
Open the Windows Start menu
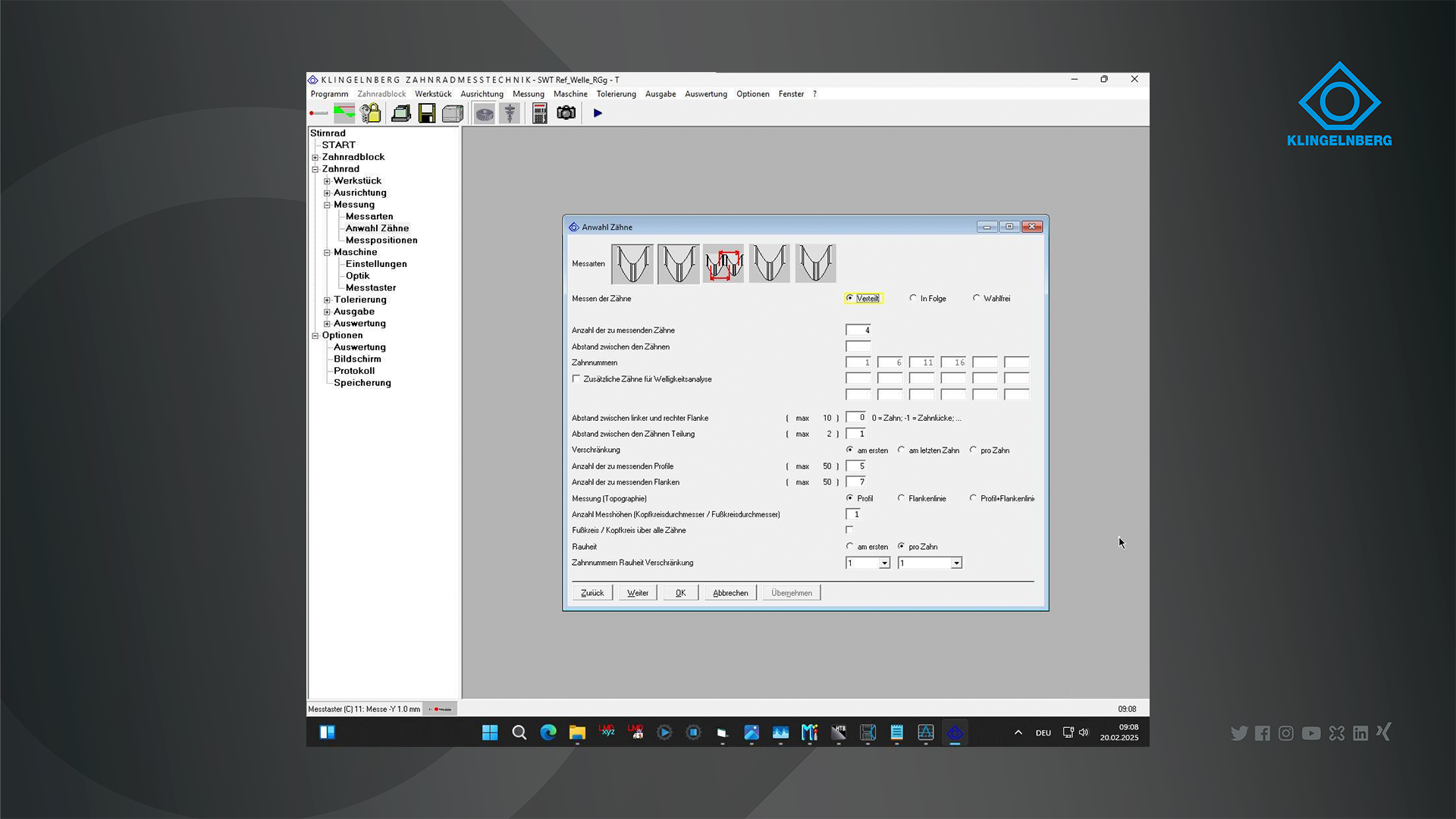point(490,733)
